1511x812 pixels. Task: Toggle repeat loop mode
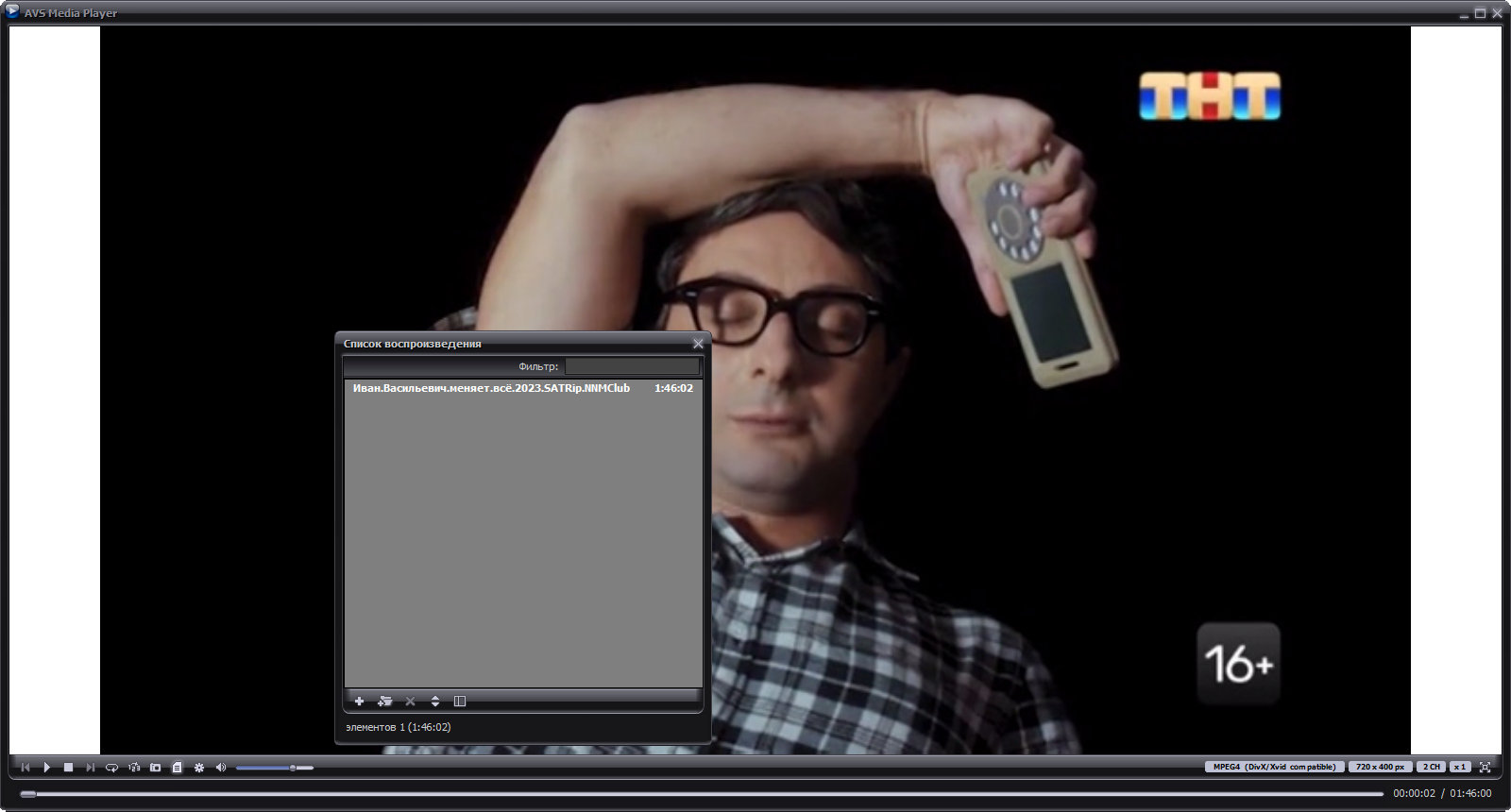tap(111, 768)
